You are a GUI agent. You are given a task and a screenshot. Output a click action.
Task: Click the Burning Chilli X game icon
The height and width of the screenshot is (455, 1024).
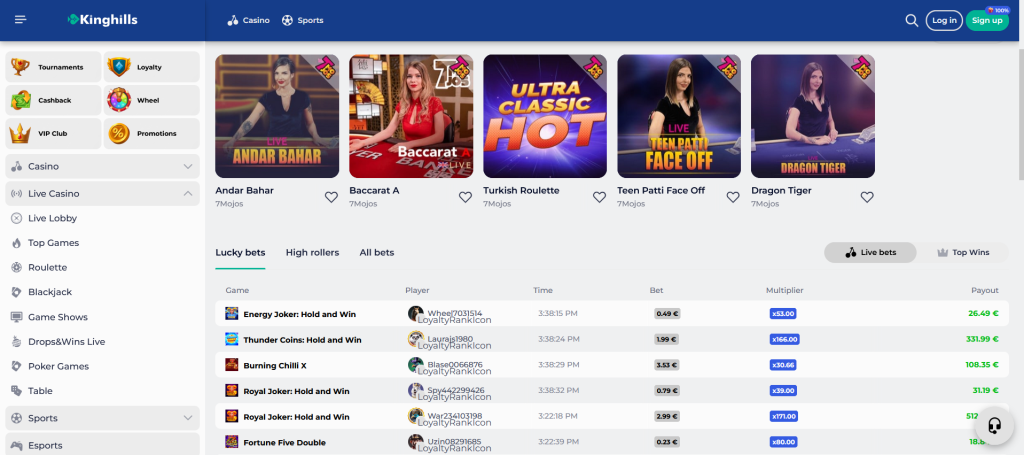(x=232, y=364)
